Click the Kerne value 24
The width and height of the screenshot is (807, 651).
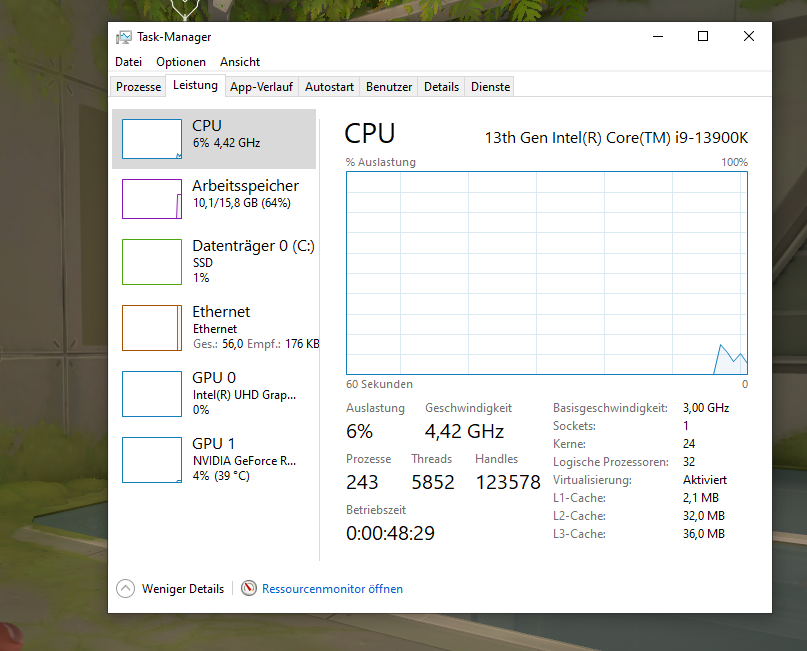point(689,444)
